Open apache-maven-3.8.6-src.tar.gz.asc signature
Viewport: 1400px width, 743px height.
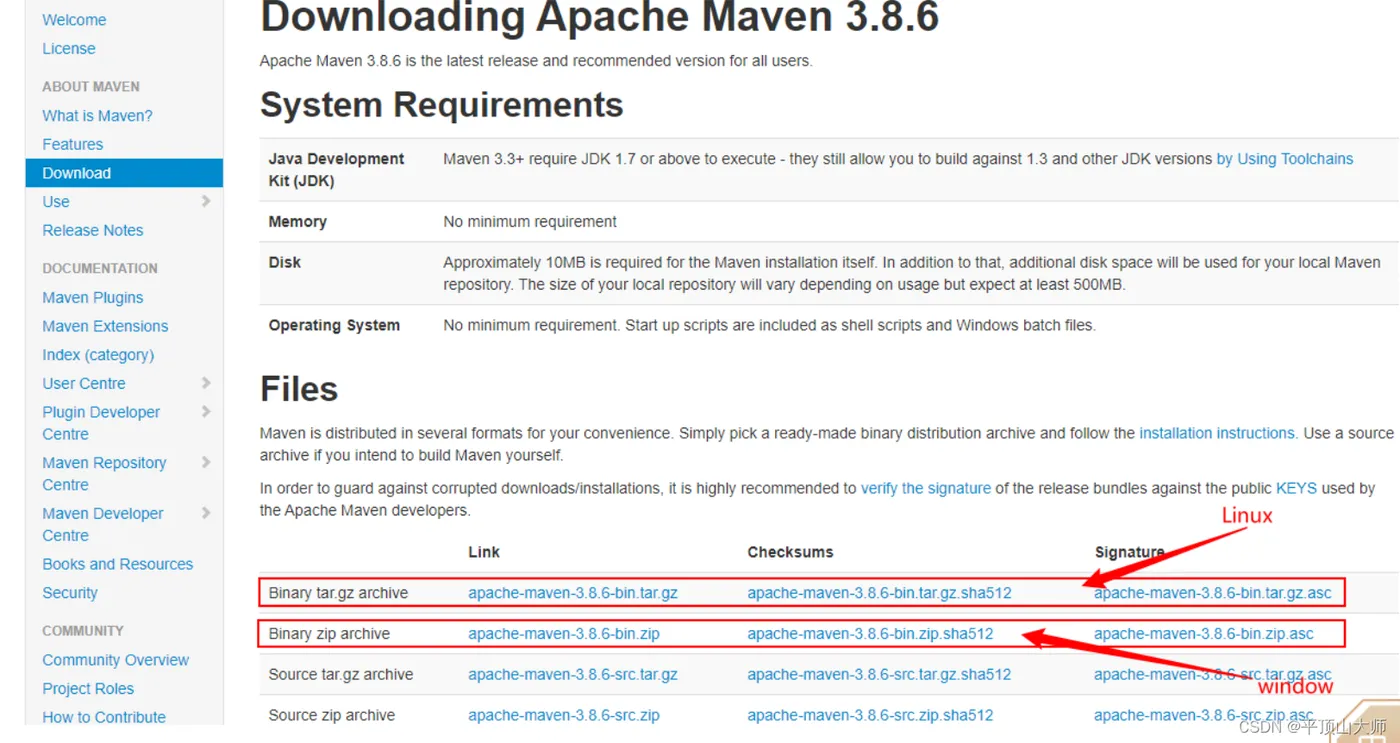1213,675
